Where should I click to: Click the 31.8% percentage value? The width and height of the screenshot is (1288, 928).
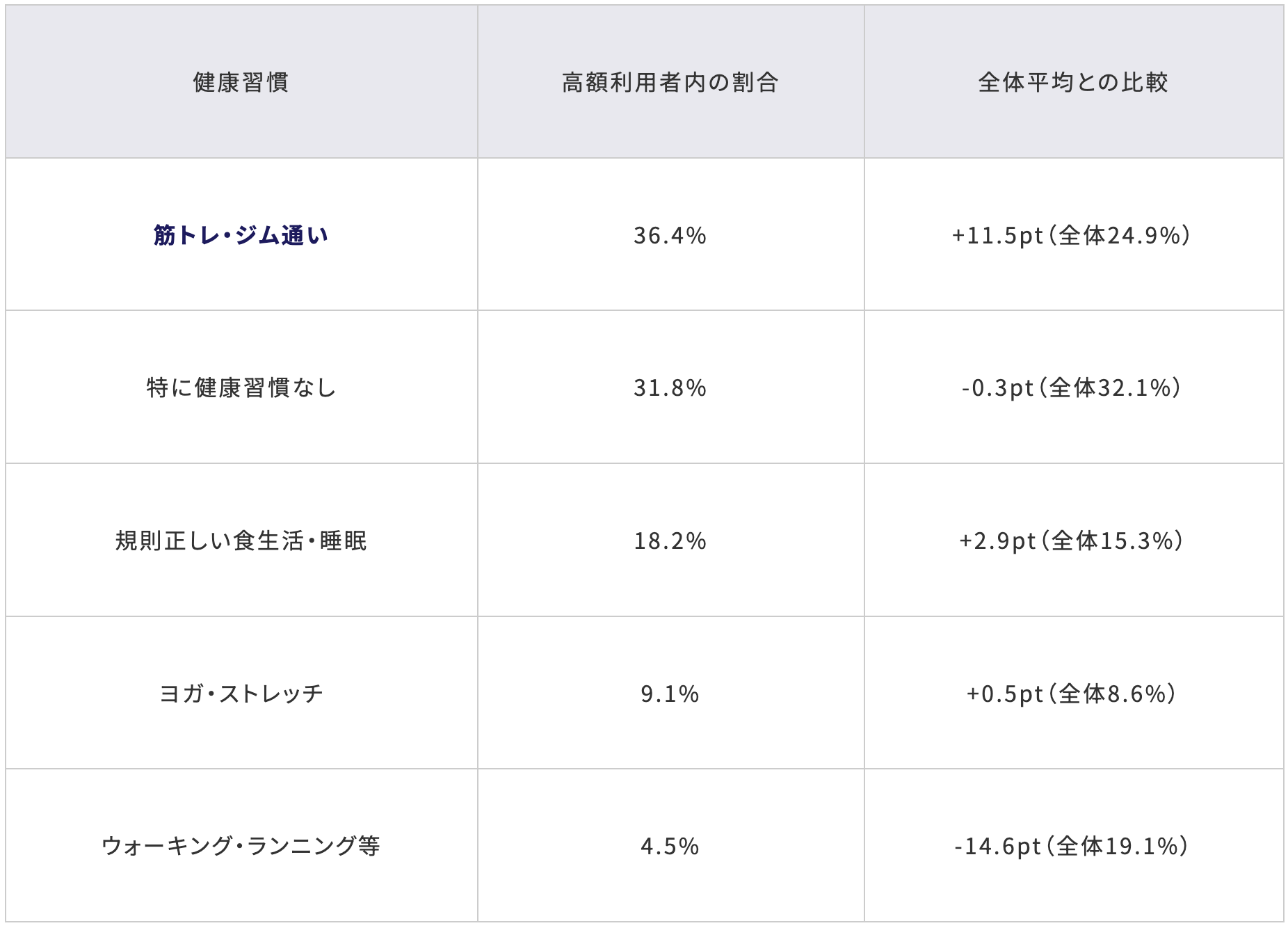pos(670,387)
